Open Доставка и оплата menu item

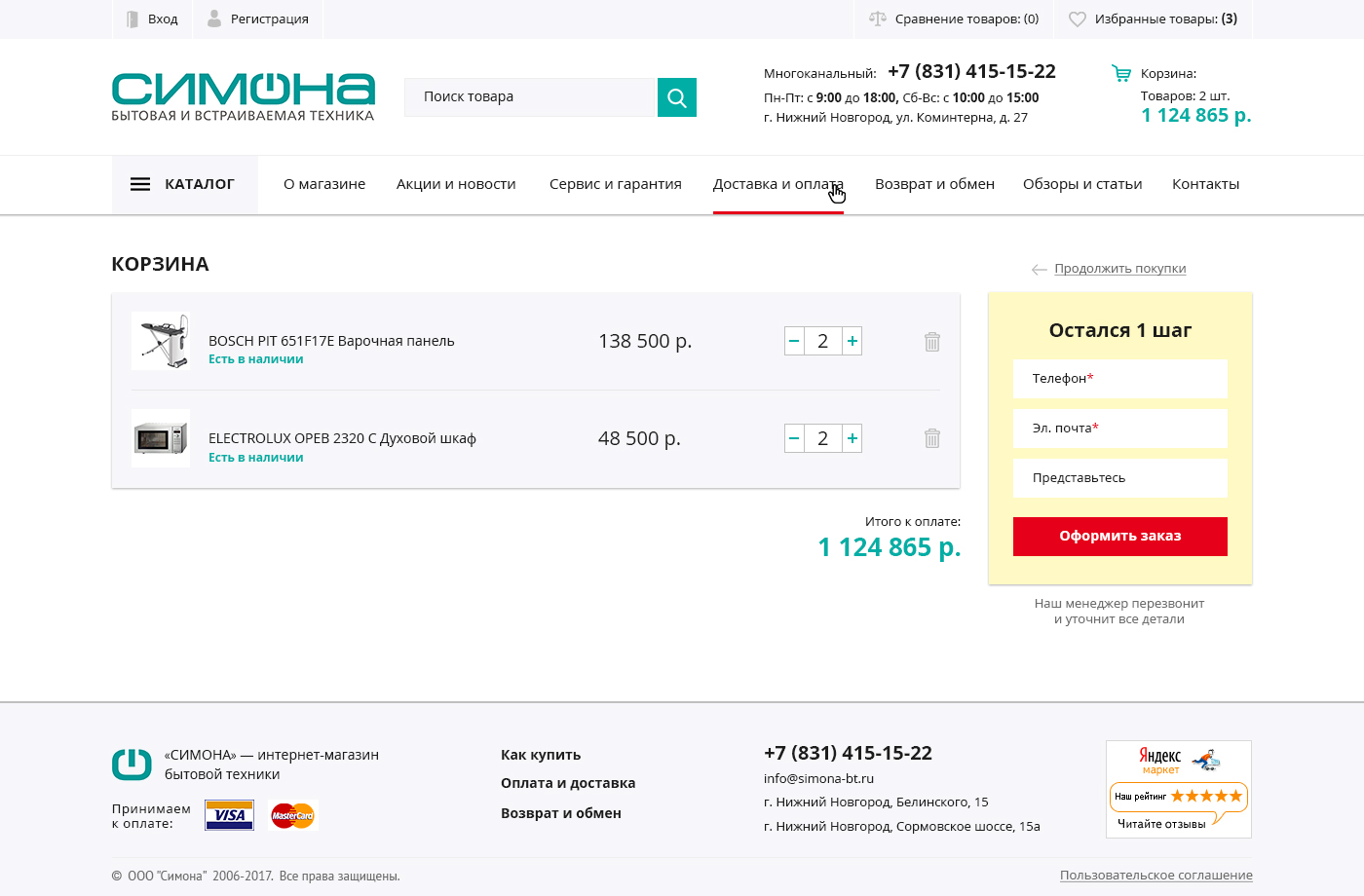(778, 184)
